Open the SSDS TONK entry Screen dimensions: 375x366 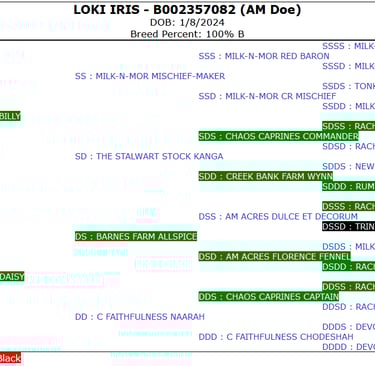pyautogui.click(x=348, y=86)
